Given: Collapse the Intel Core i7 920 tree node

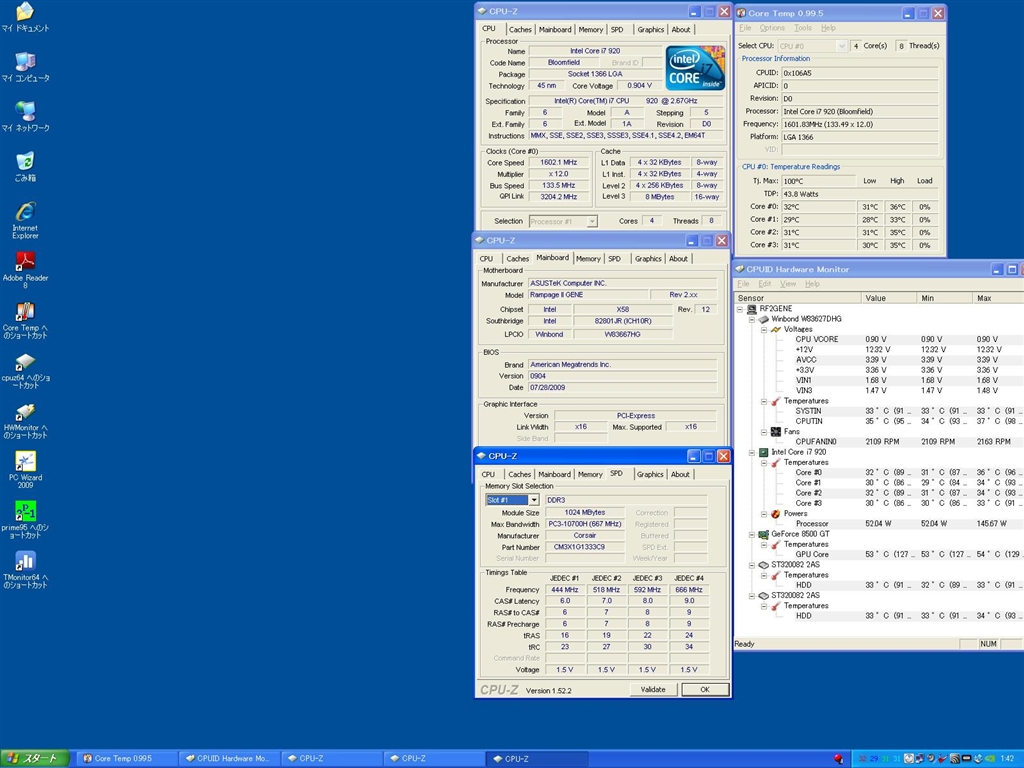Looking at the screenshot, I should coord(750,452).
